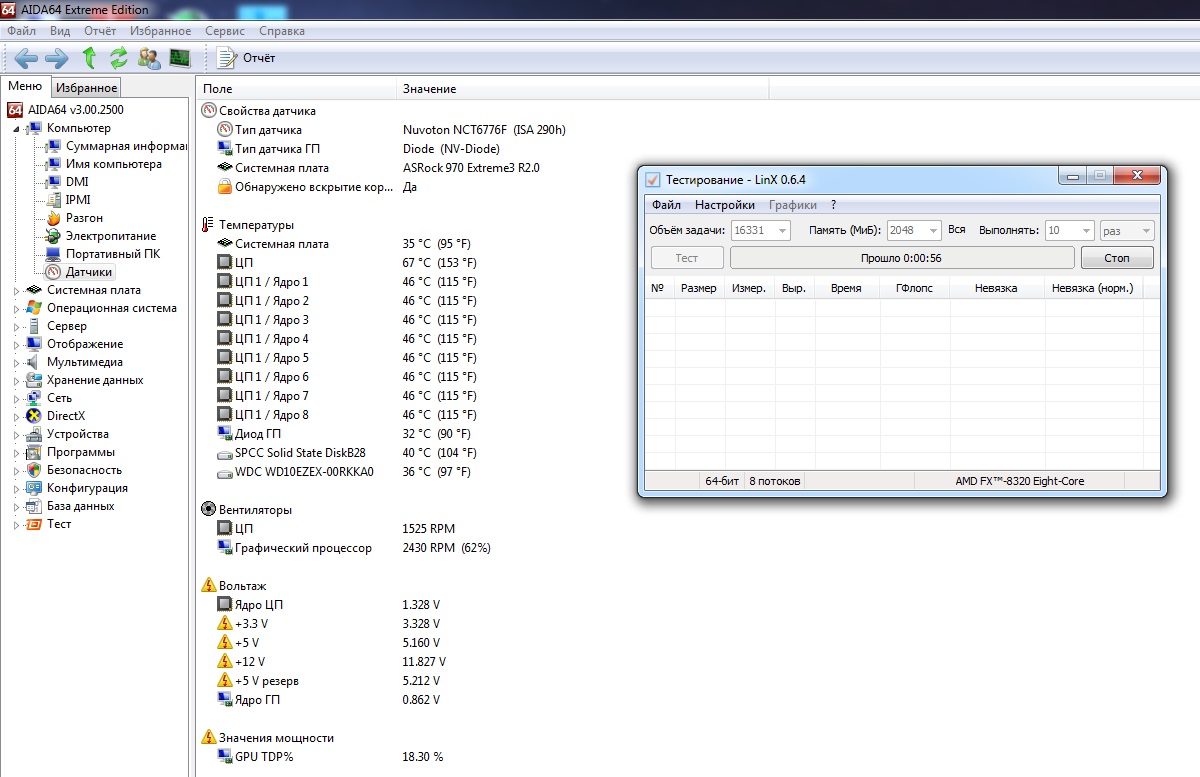This screenshot has width=1200, height=777.
Task: Expand the Мультимедиа tree node
Action: [17, 362]
